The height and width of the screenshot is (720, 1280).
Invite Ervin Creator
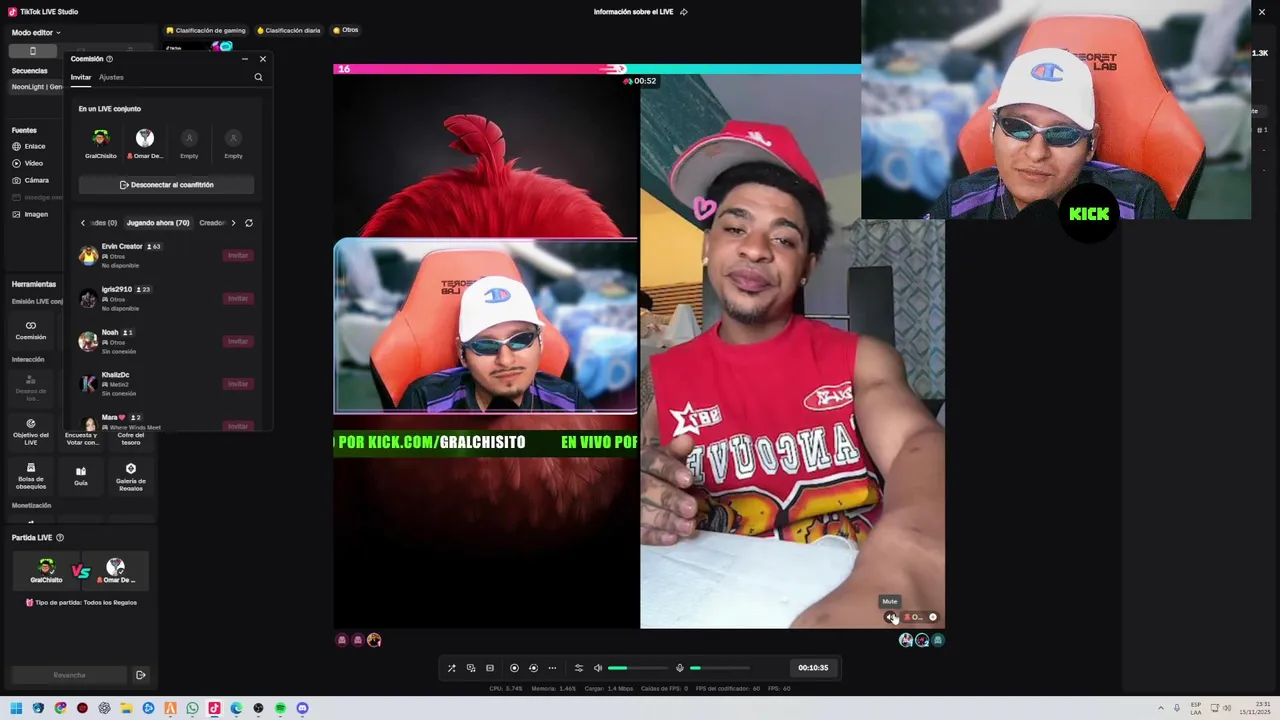pyautogui.click(x=238, y=255)
